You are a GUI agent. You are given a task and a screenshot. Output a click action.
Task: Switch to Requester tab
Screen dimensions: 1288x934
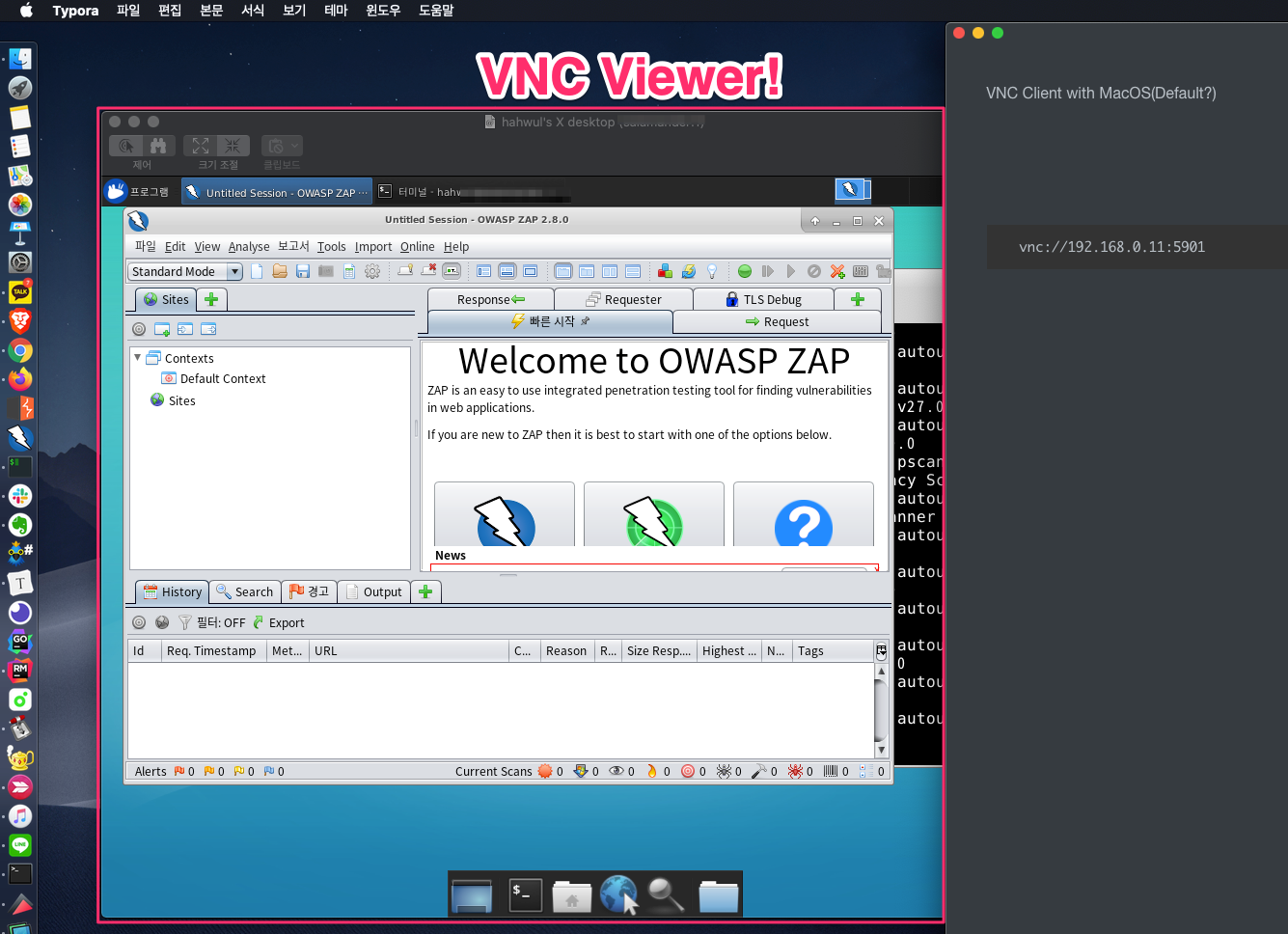point(623,299)
